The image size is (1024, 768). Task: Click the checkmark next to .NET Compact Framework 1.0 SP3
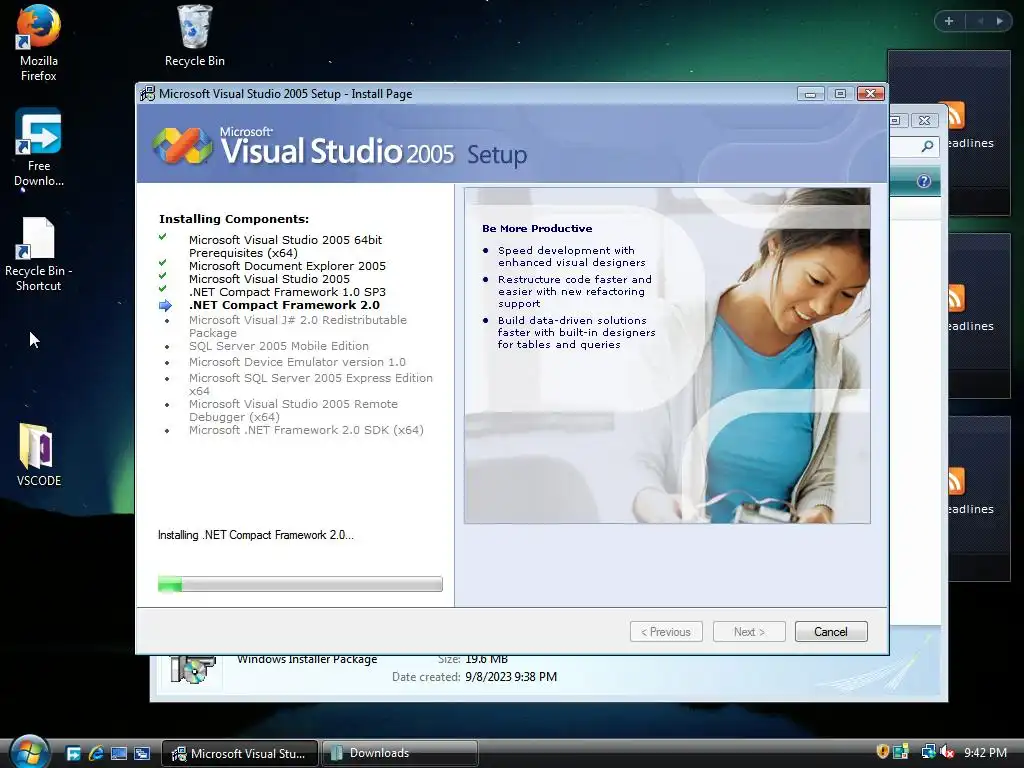(x=163, y=289)
